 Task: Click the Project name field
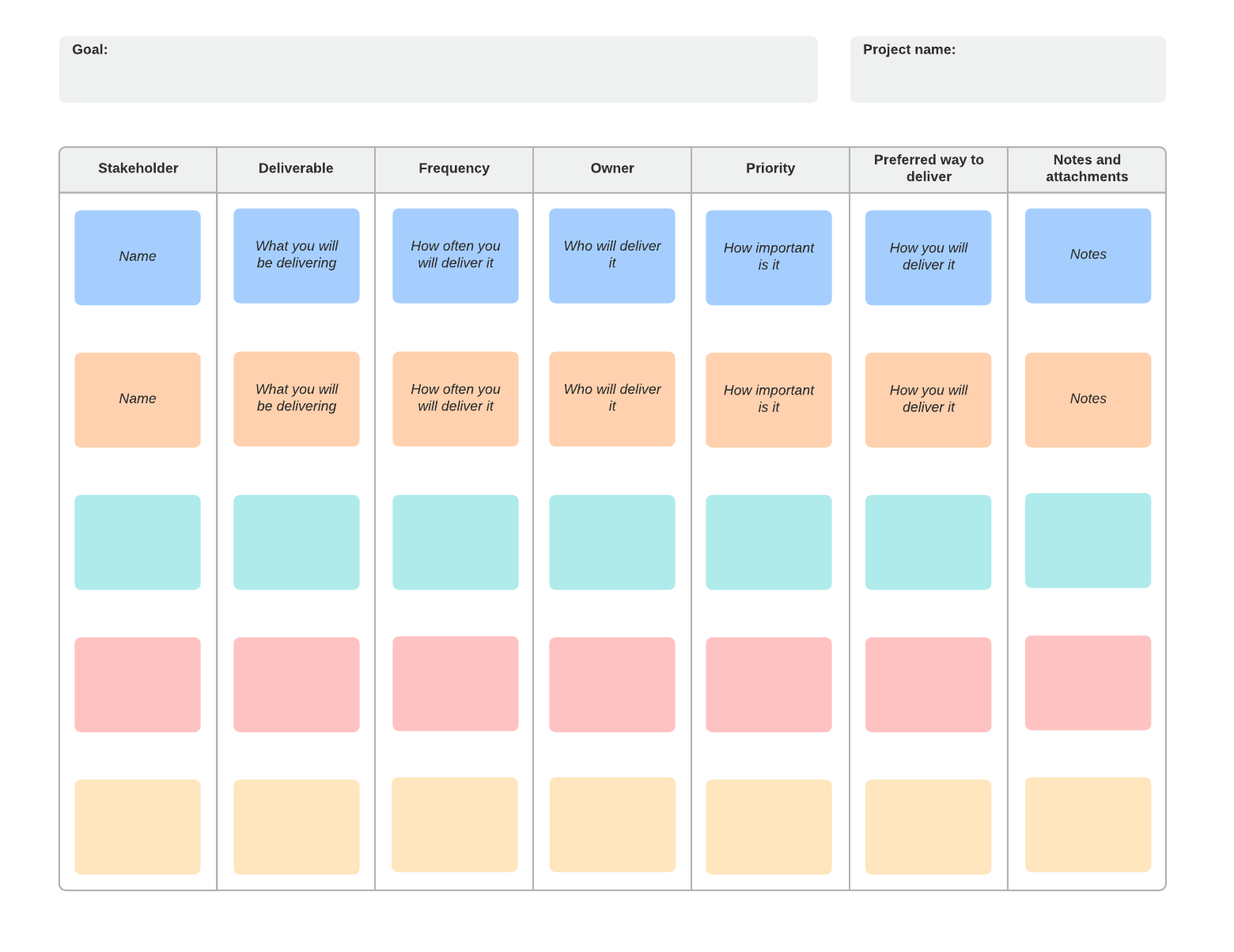point(1007,70)
